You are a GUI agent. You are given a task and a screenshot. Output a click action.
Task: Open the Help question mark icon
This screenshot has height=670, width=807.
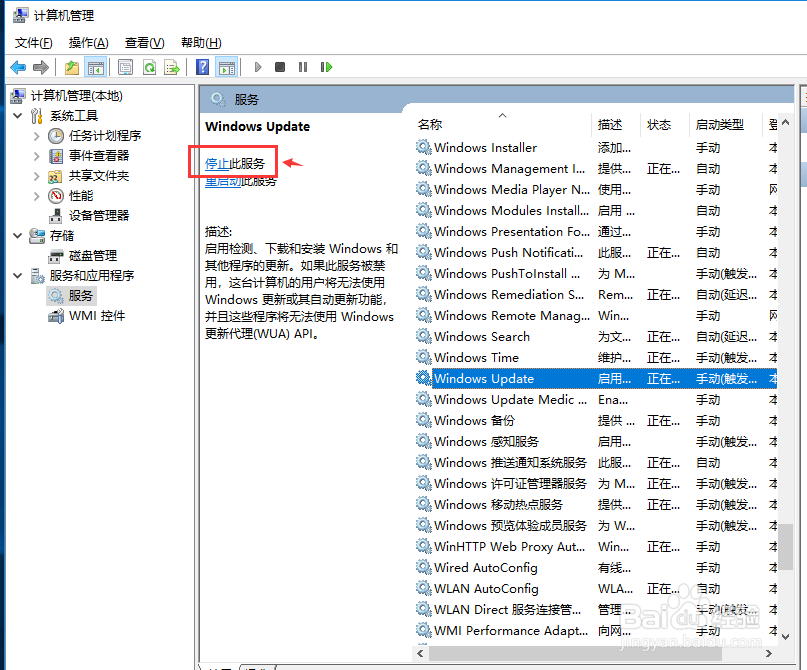[x=203, y=67]
